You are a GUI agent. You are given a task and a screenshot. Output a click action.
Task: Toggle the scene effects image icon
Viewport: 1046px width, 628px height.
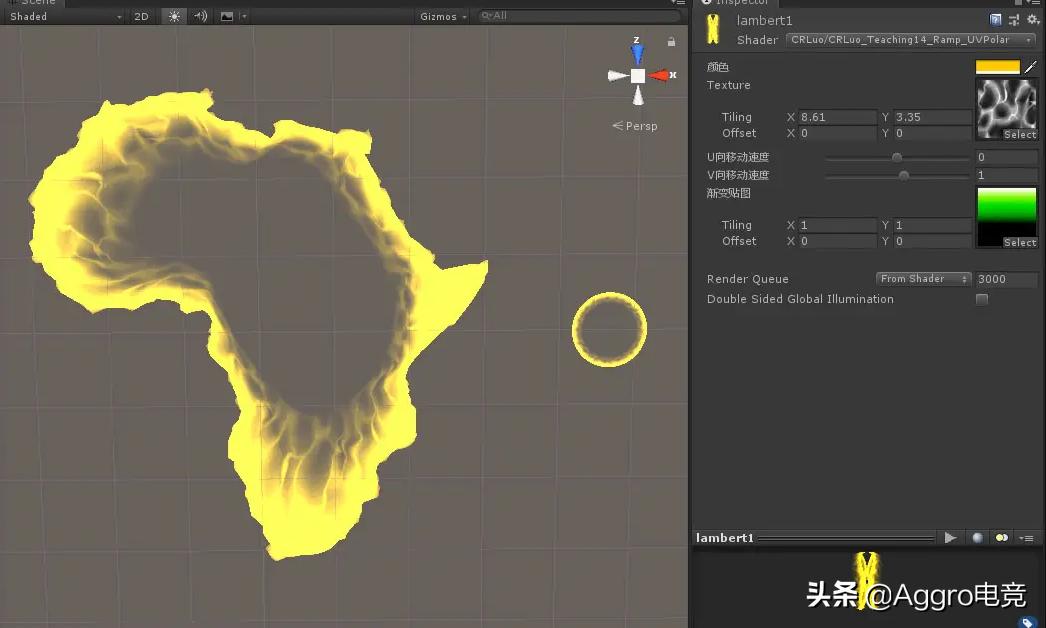tap(227, 16)
